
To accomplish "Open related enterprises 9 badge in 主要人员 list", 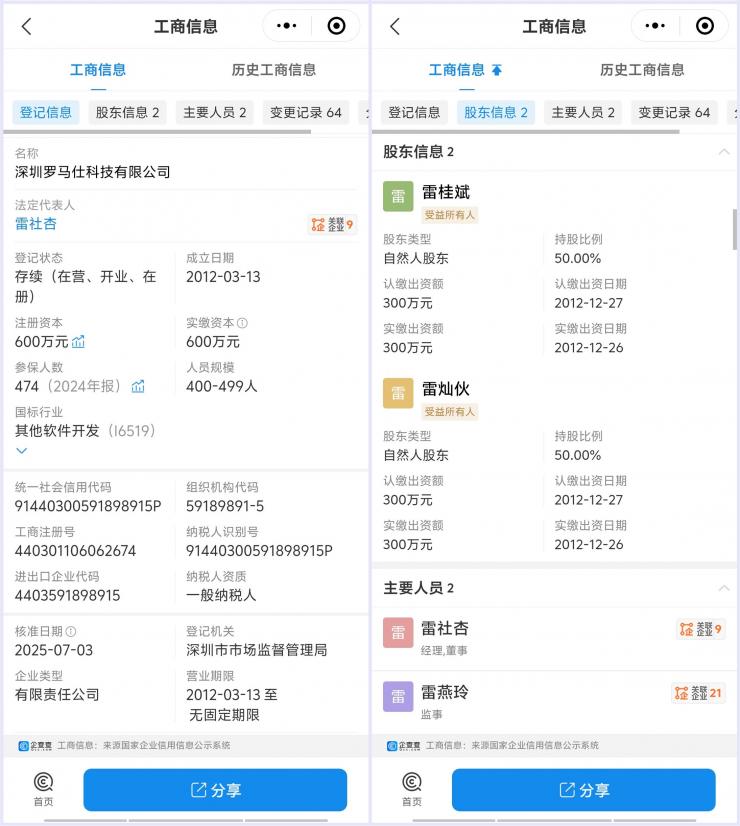I will [700, 629].
